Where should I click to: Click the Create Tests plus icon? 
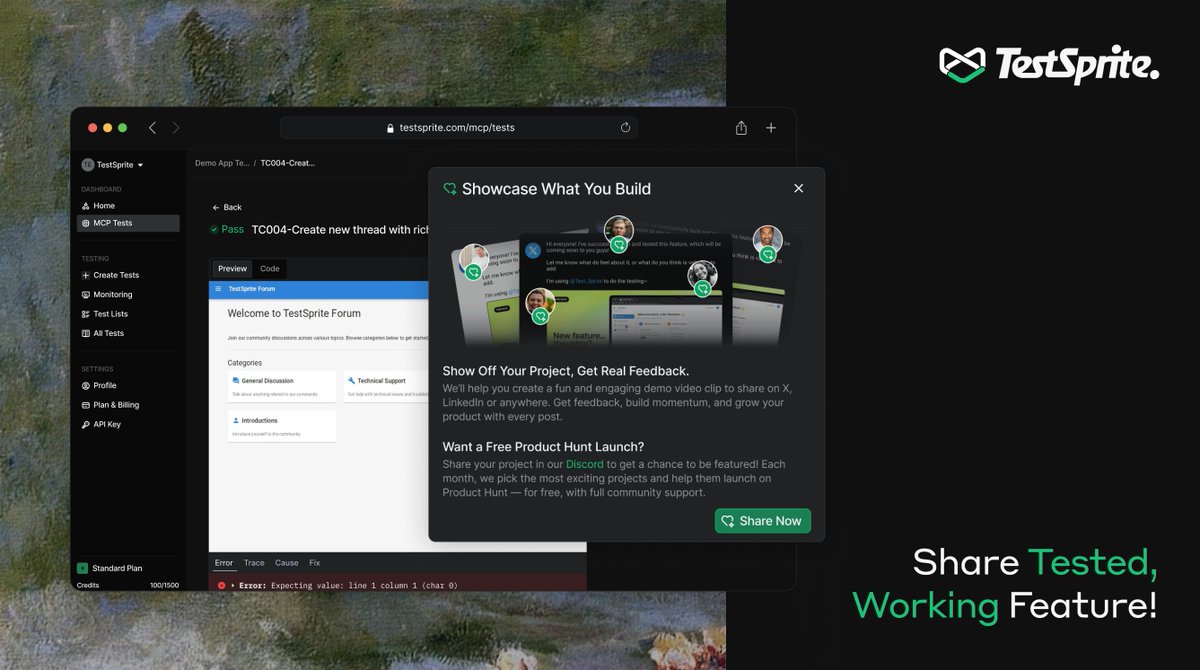click(x=85, y=275)
